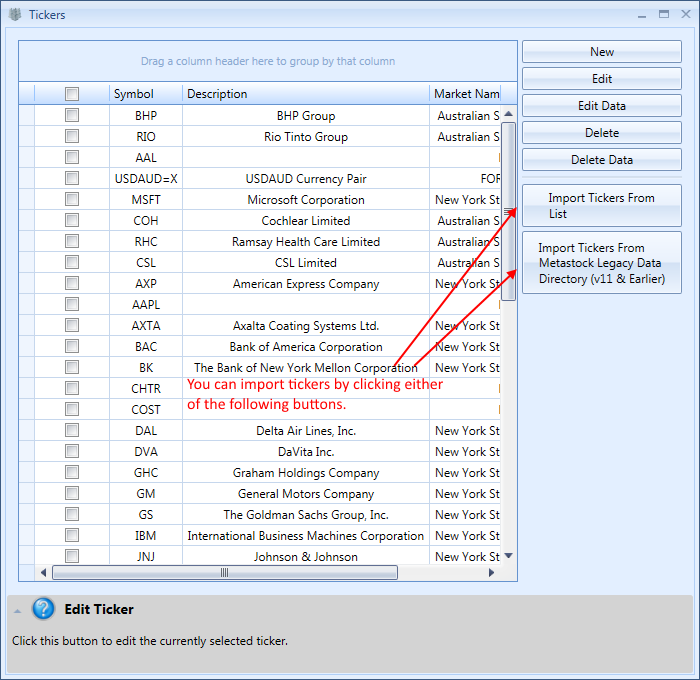
Task: Click the Edit button
Action: pyautogui.click(x=602, y=79)
